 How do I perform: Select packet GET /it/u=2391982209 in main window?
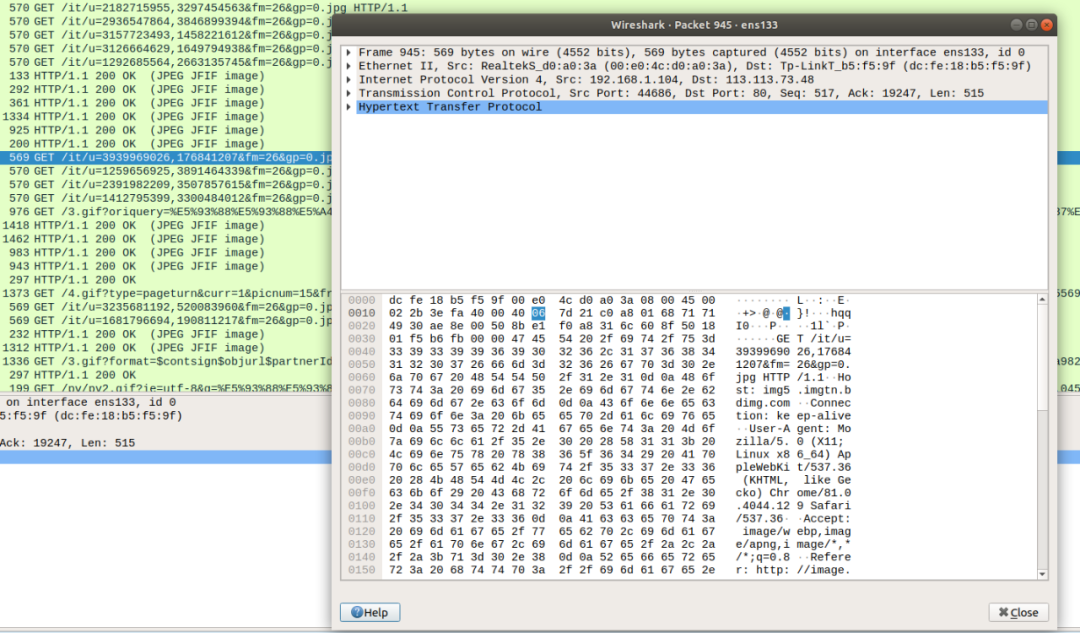pyautogui.click(x=166, y=185)
